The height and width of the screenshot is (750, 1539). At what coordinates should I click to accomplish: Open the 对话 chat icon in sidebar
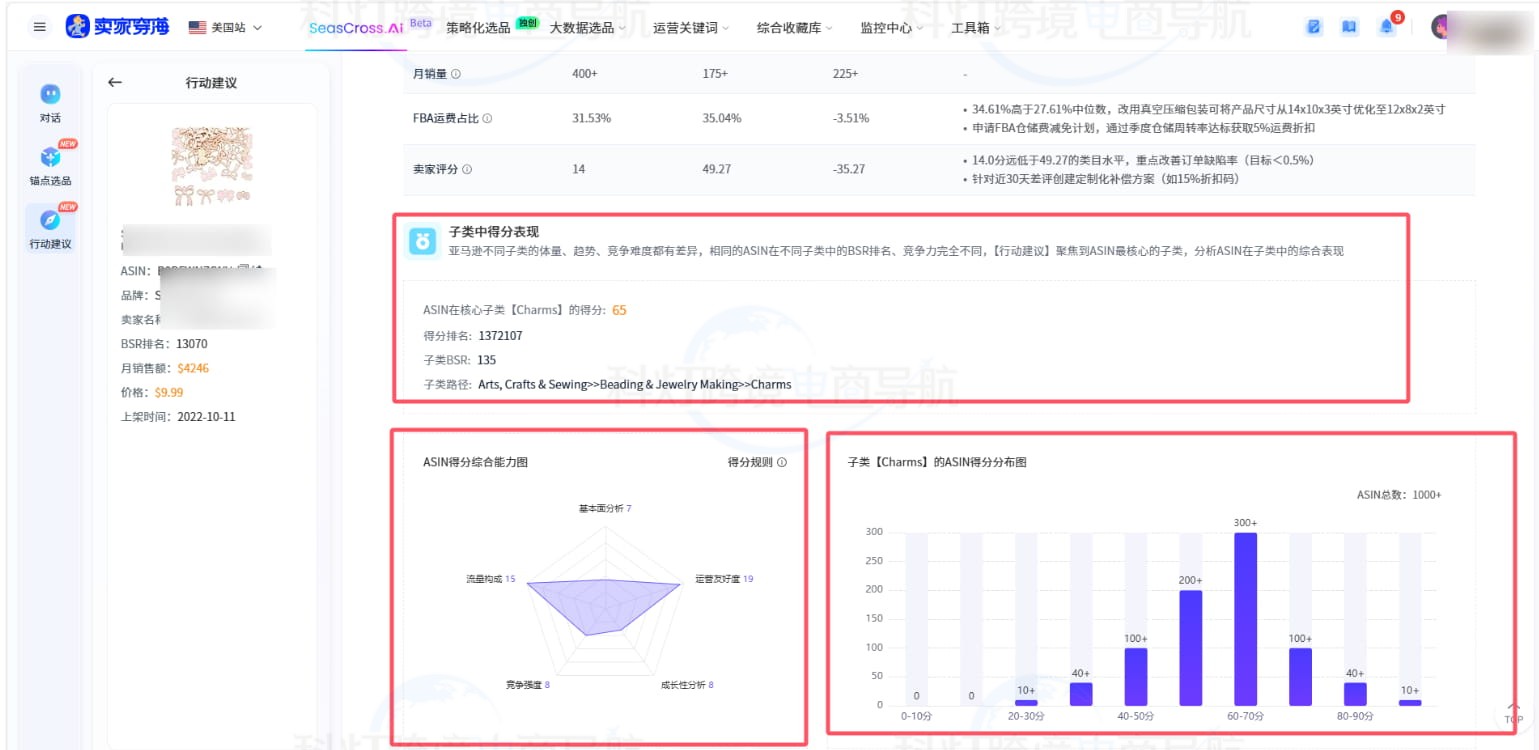pyautogui.click(x=50, y=94)
